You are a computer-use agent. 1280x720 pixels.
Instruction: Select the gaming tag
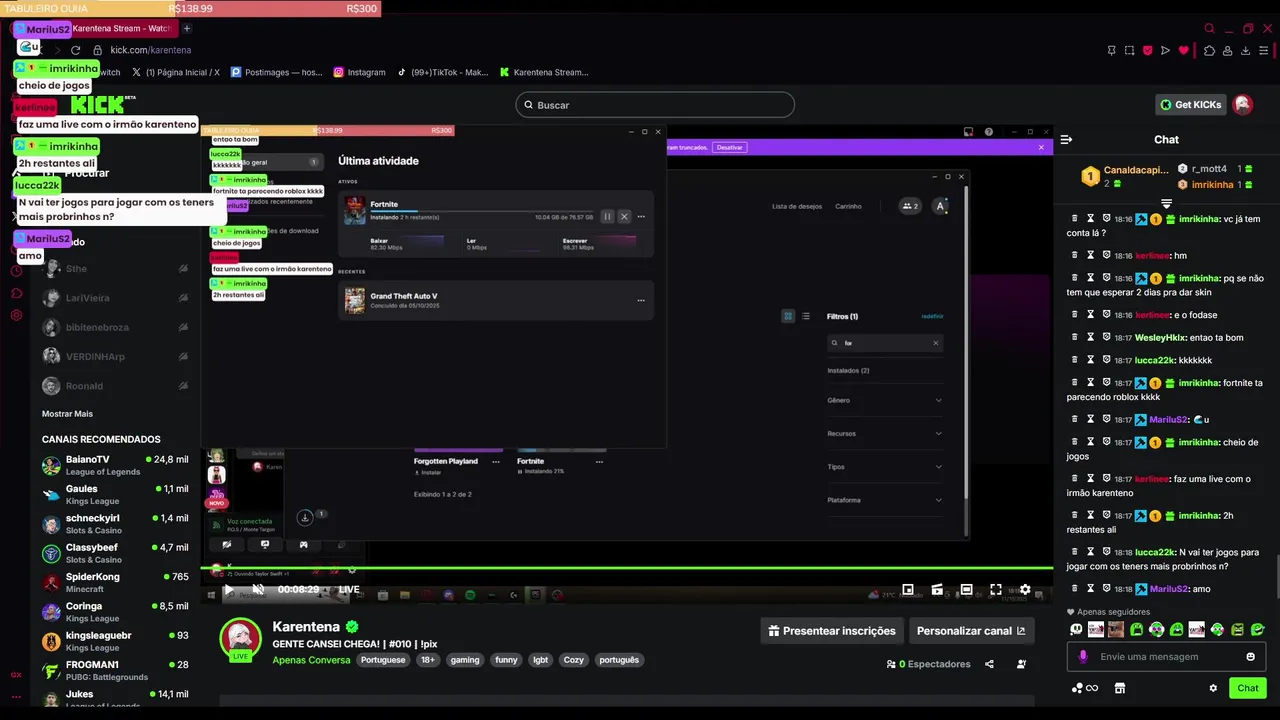pyautogui.click(x=465, y=660)
